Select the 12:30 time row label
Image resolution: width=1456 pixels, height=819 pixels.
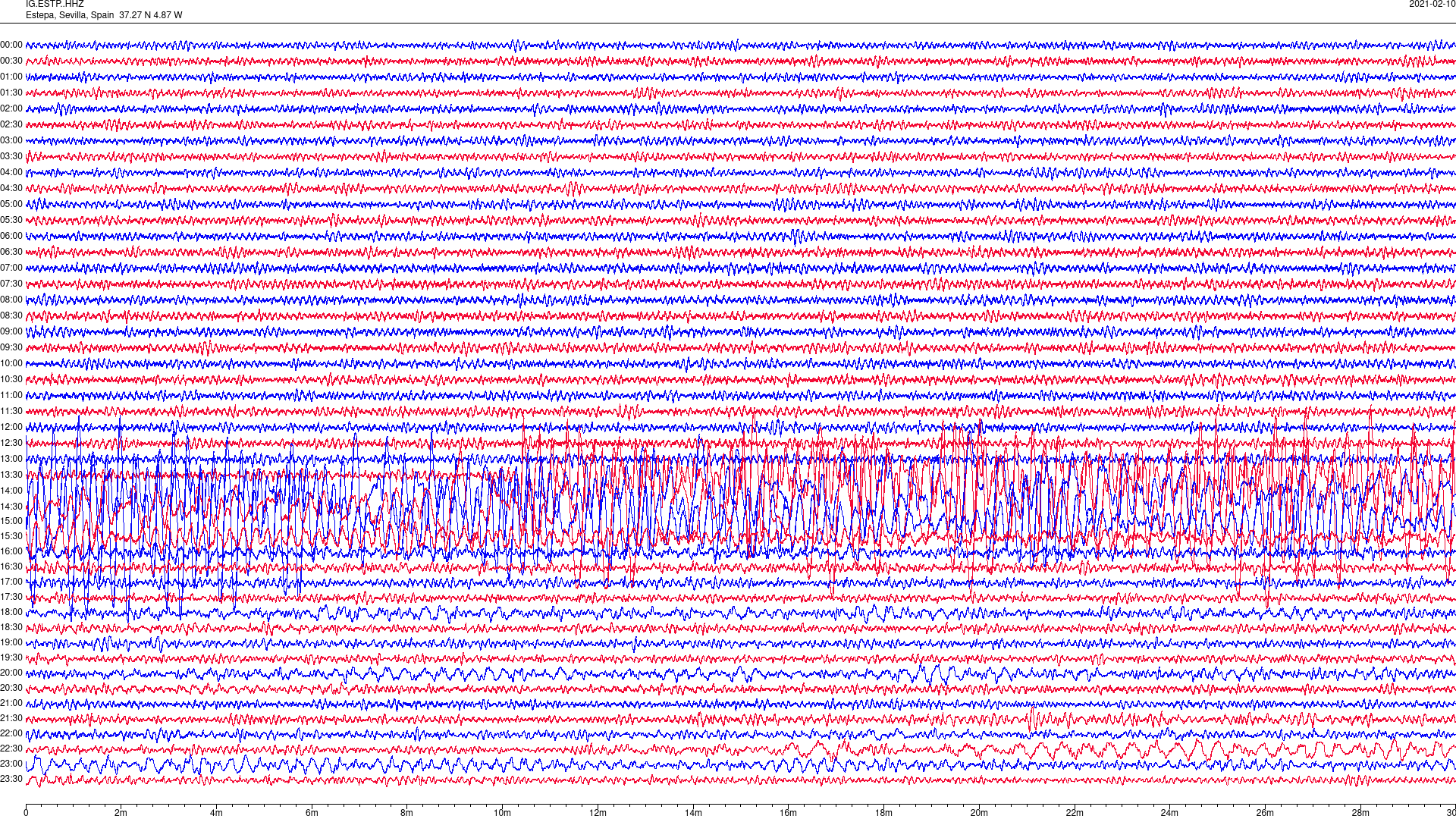click(11, 443)
